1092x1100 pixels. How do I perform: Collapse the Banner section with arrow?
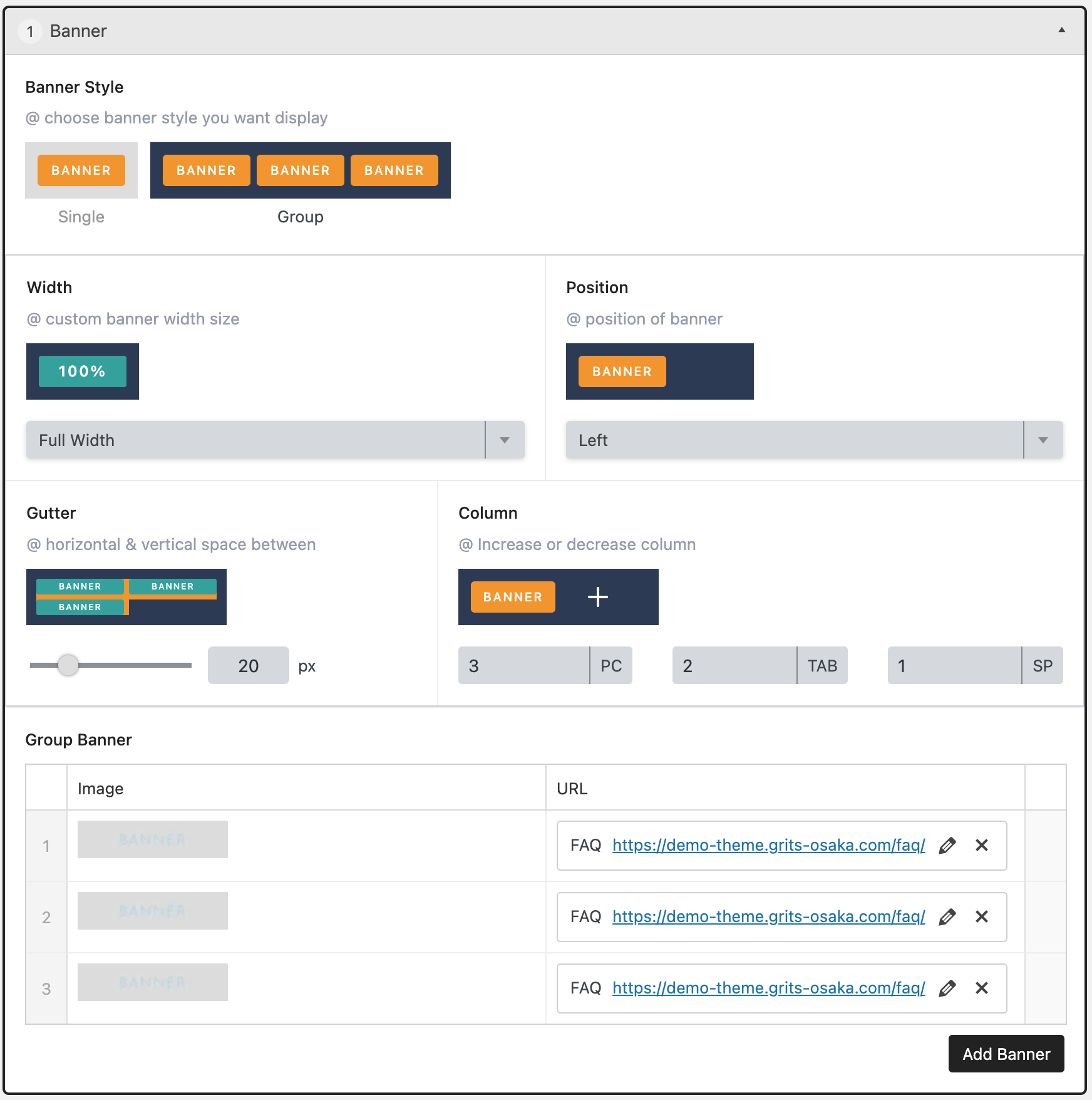[x=1061, y=30]
